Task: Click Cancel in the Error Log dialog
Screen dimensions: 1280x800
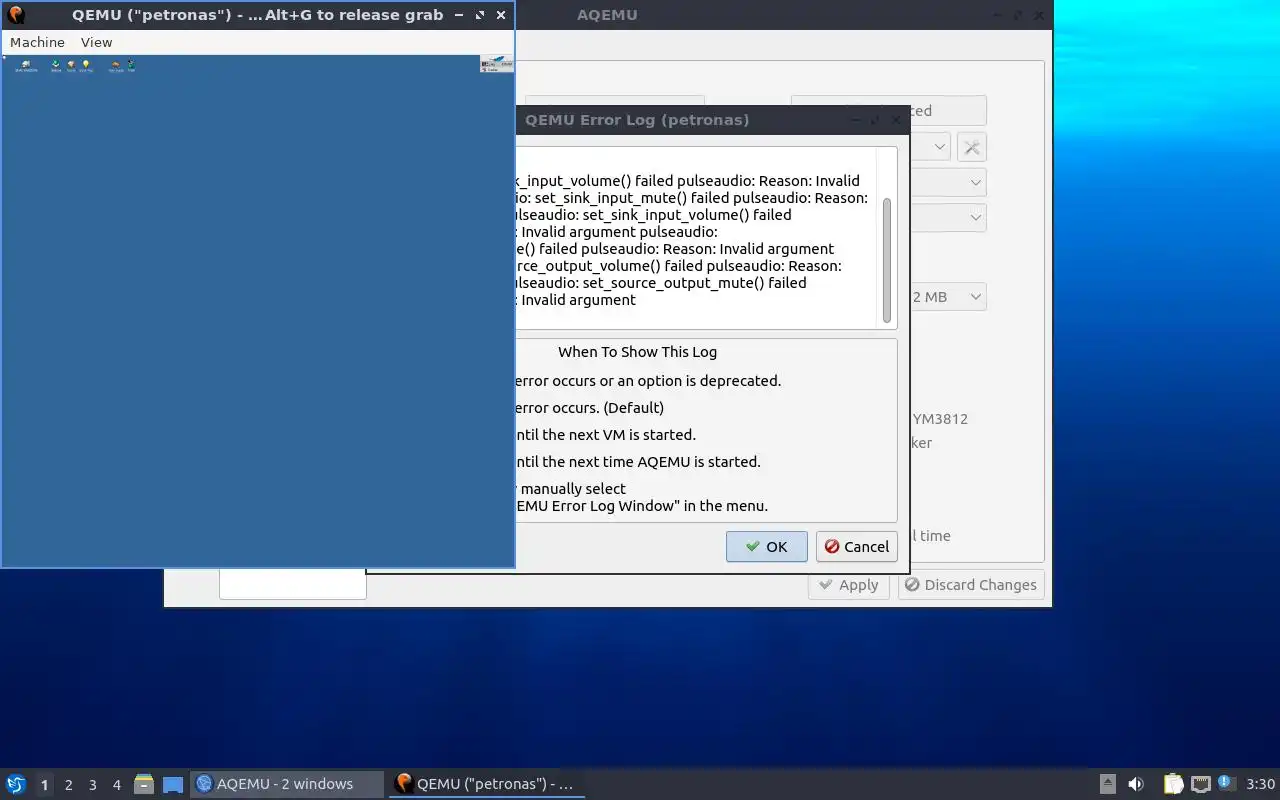Action: 856,547
